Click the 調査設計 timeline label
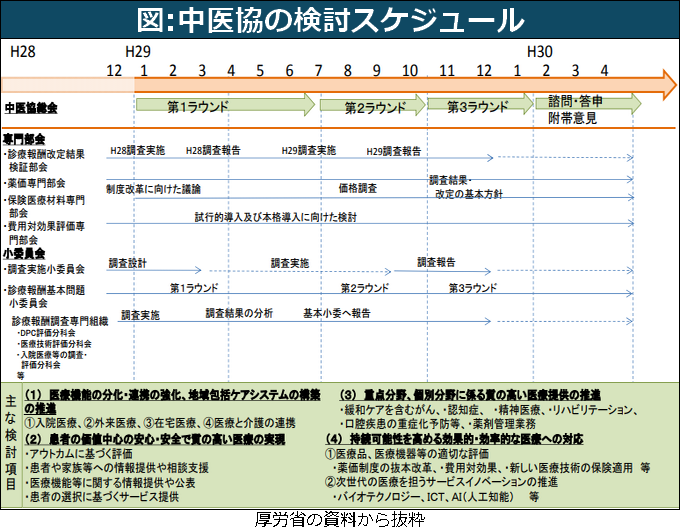The image size is (680, 528). tap(127, 263)
